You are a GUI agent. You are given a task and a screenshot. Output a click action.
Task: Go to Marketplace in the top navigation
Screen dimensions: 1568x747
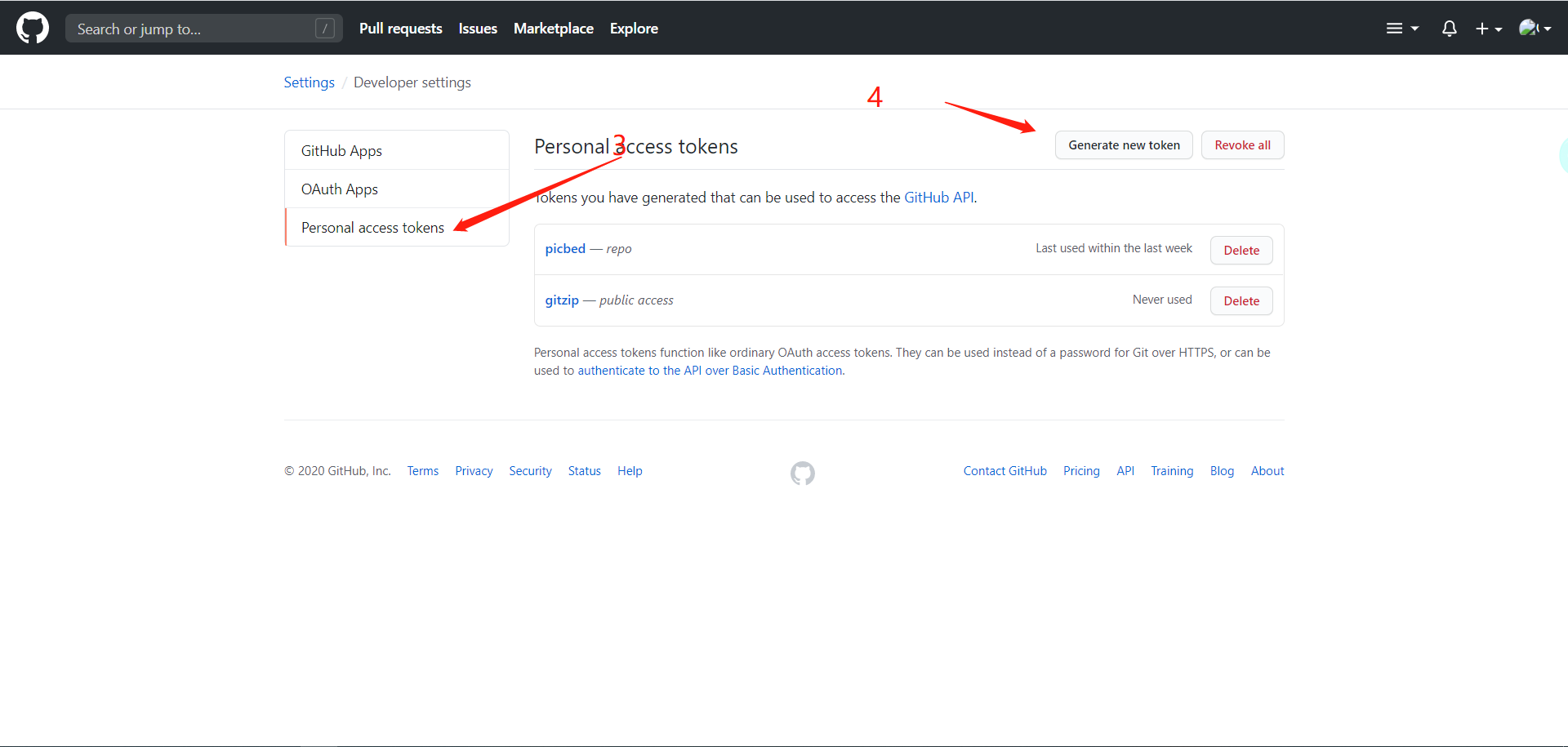tap(554, 29)
